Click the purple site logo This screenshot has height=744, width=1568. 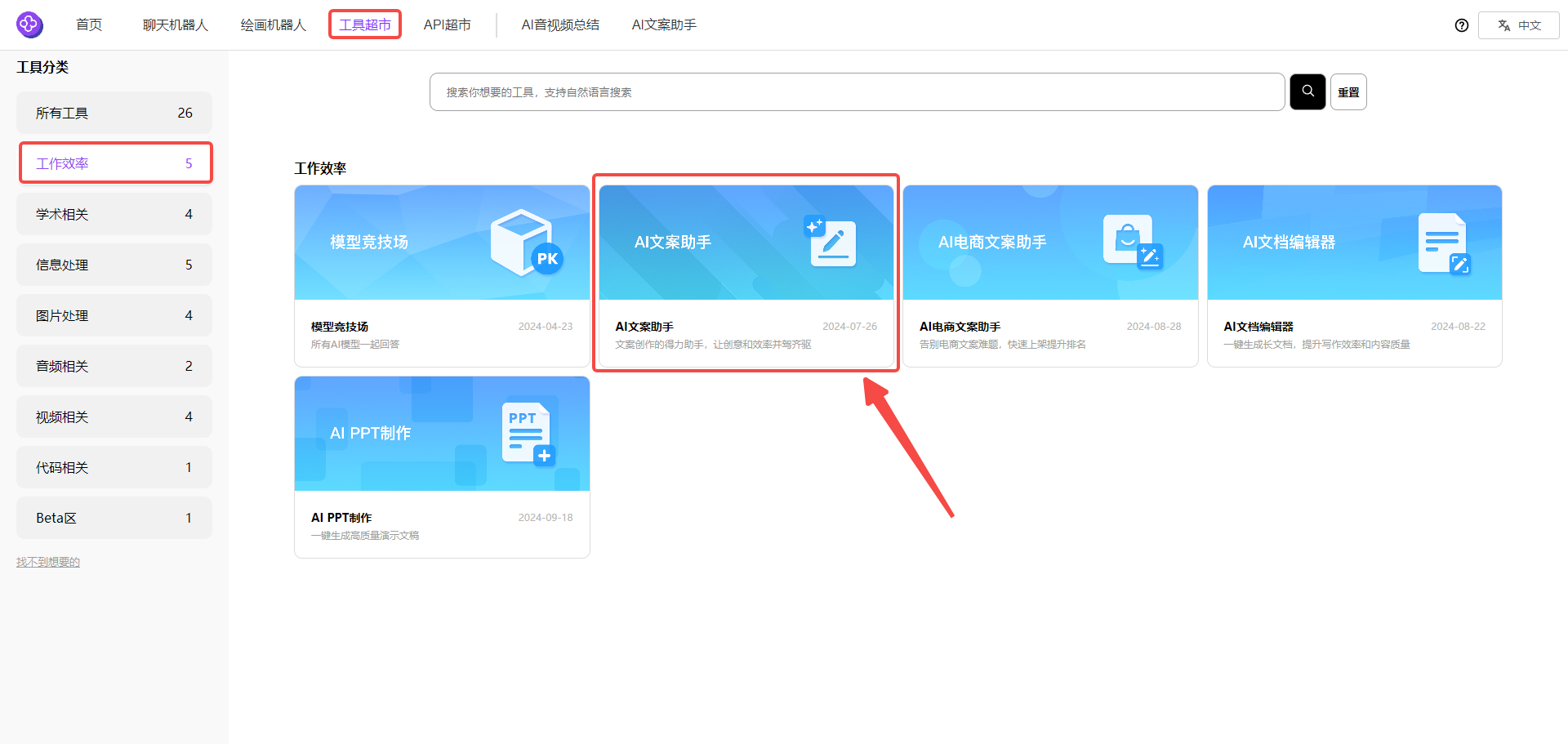click(29, 25)
